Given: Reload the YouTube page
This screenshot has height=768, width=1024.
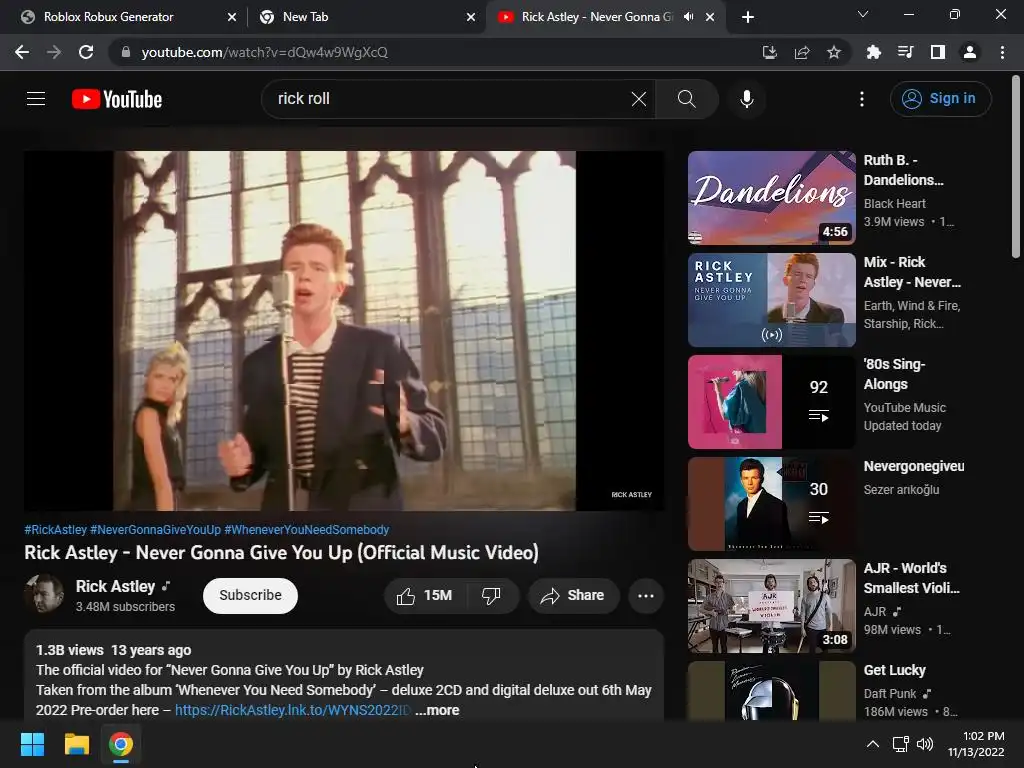Looking at the screenshot, I should click(86, 52).
